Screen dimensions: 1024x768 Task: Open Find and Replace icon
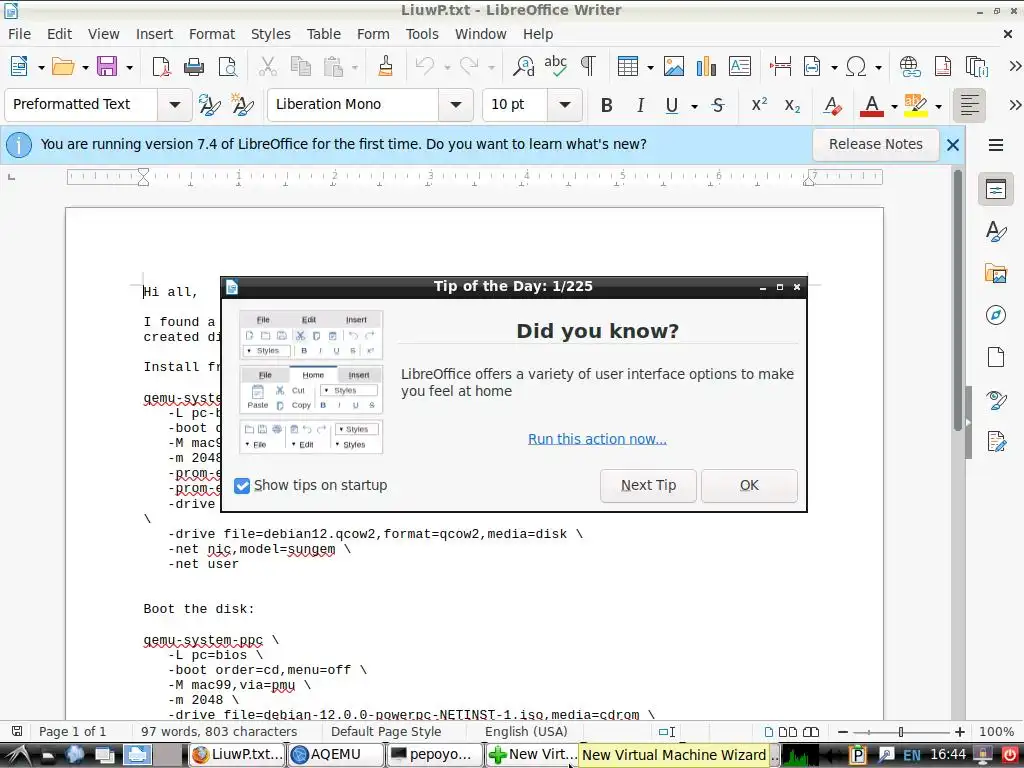[523, 66]
